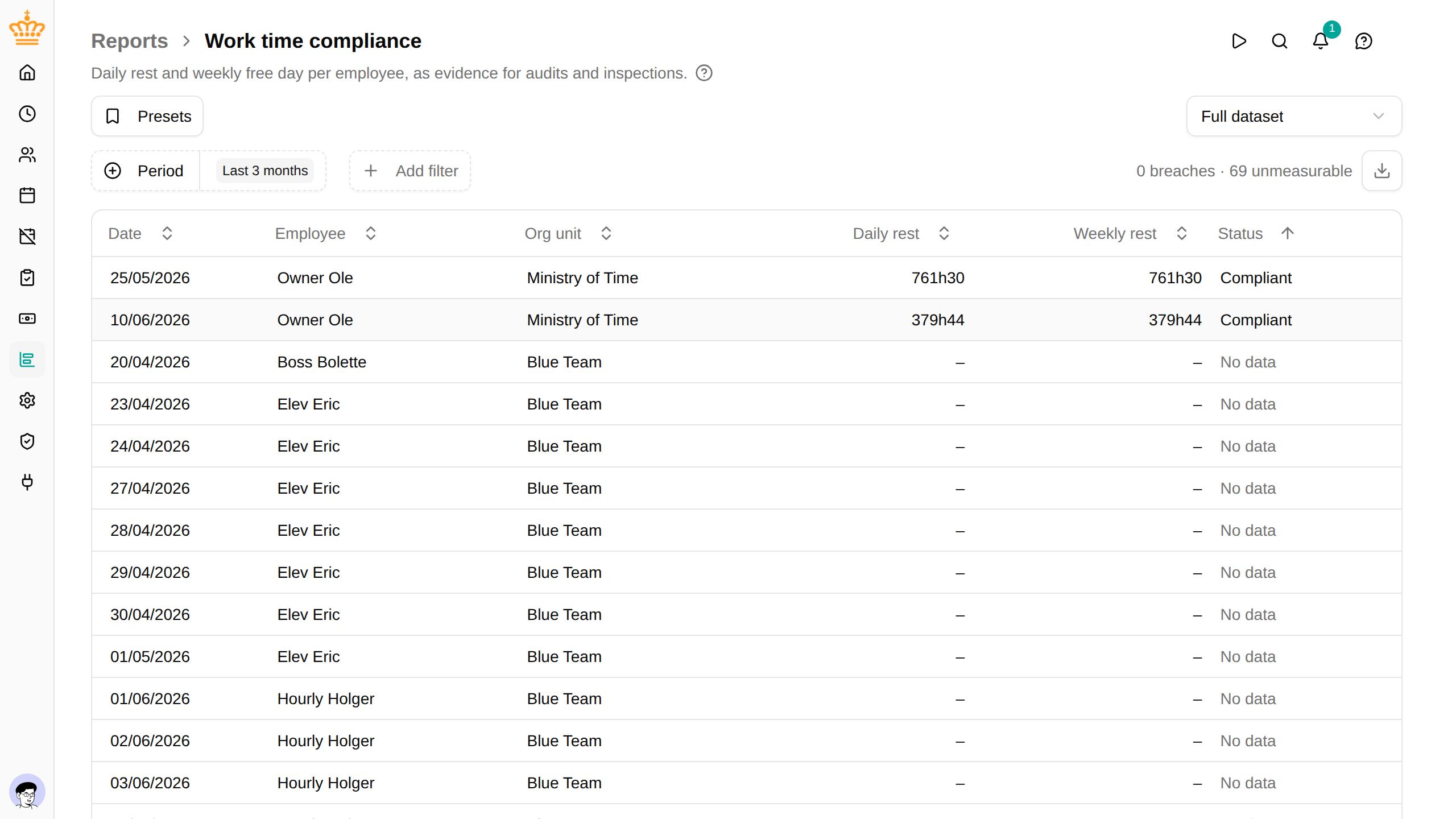Go back to Reports breadcrumb

(130, 41)
